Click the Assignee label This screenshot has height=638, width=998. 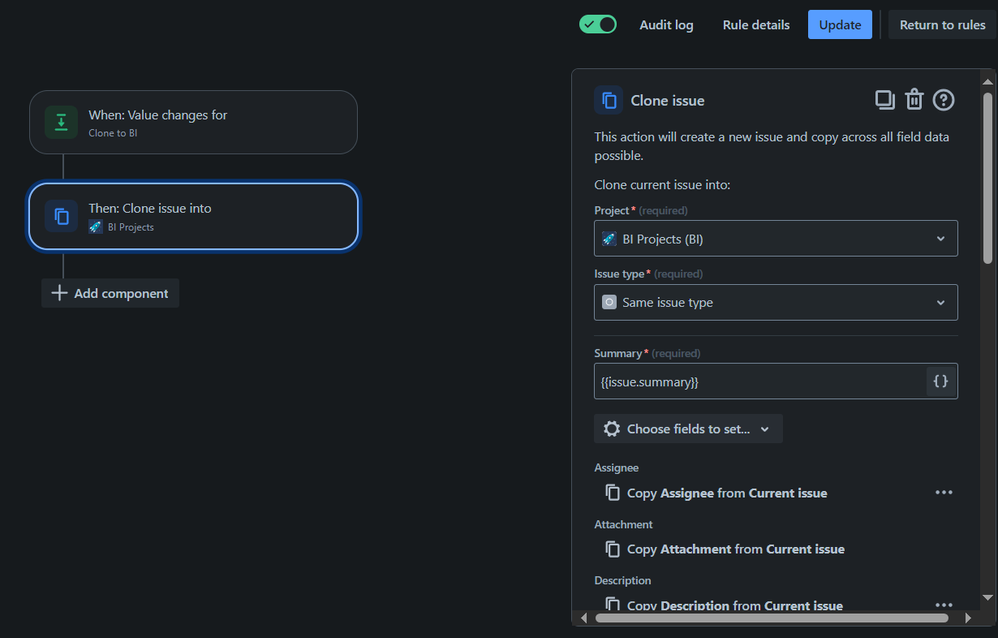coord(616,468)
